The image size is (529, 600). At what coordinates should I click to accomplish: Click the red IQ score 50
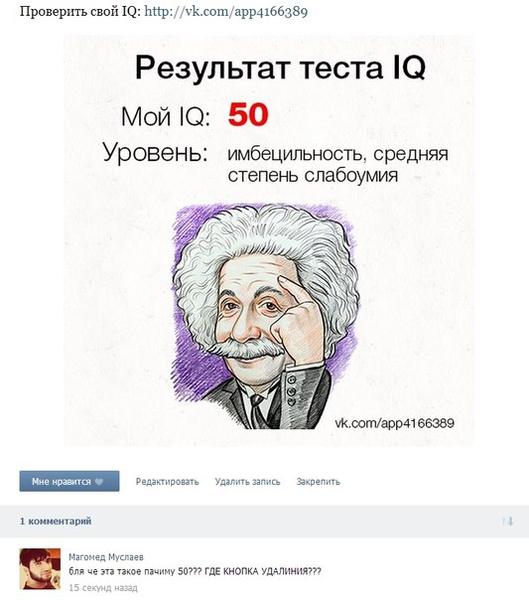coord(248,114)
